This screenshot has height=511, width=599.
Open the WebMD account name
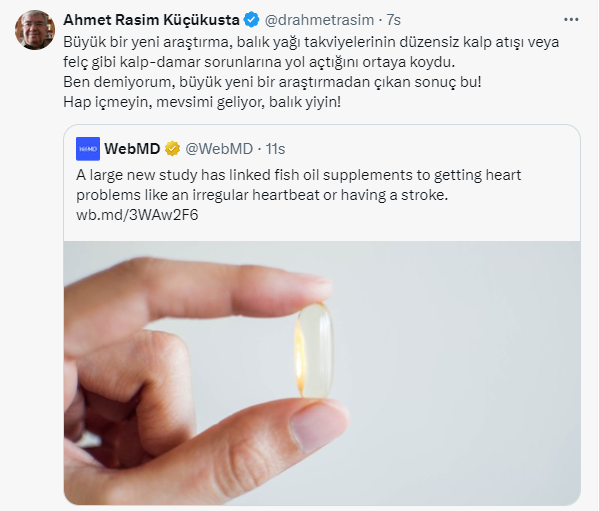click(x=132, y=149)
